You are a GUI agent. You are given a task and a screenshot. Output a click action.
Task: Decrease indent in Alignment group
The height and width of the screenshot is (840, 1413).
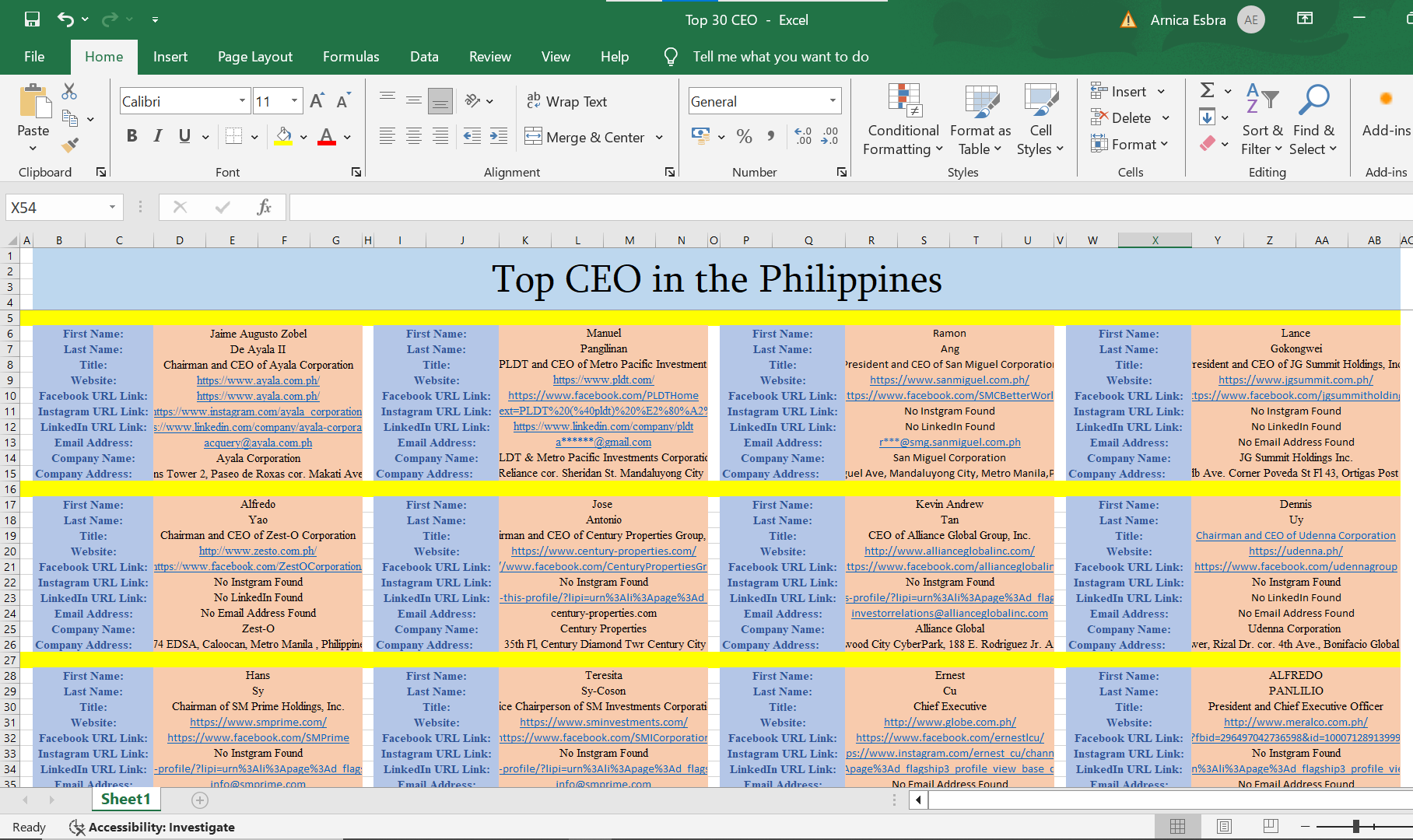(x=472, y=137)
